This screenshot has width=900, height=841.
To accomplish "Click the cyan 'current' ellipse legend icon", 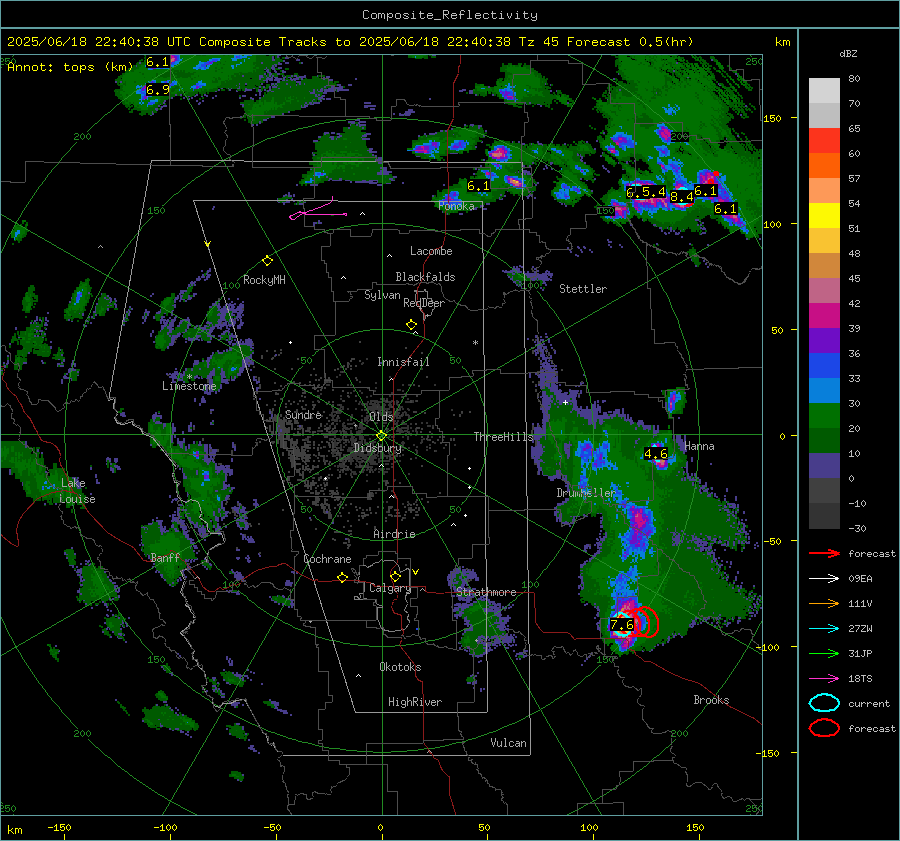I will click(x=824, y=703).
